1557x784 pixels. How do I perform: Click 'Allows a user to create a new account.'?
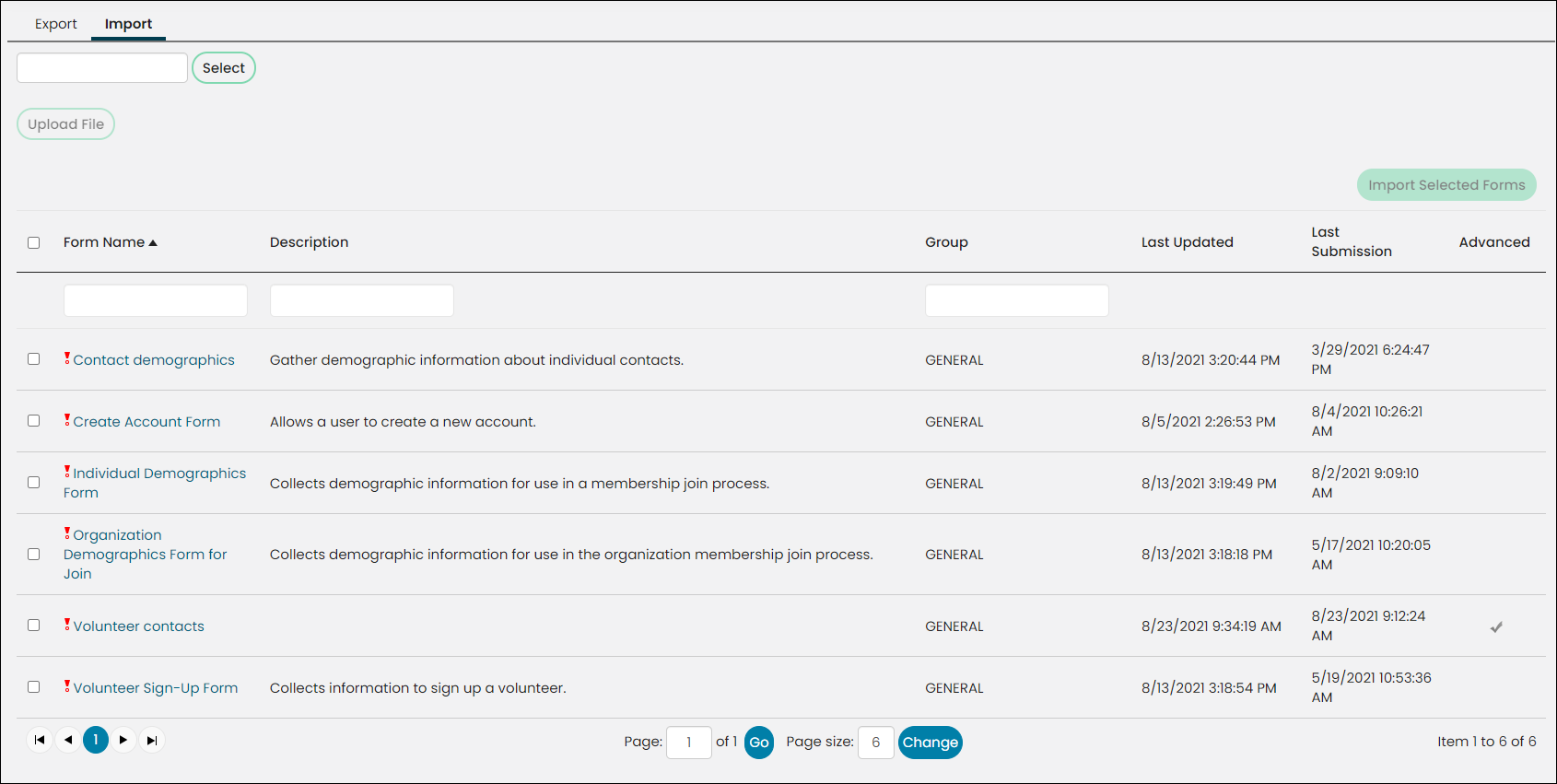coord(403,422)
